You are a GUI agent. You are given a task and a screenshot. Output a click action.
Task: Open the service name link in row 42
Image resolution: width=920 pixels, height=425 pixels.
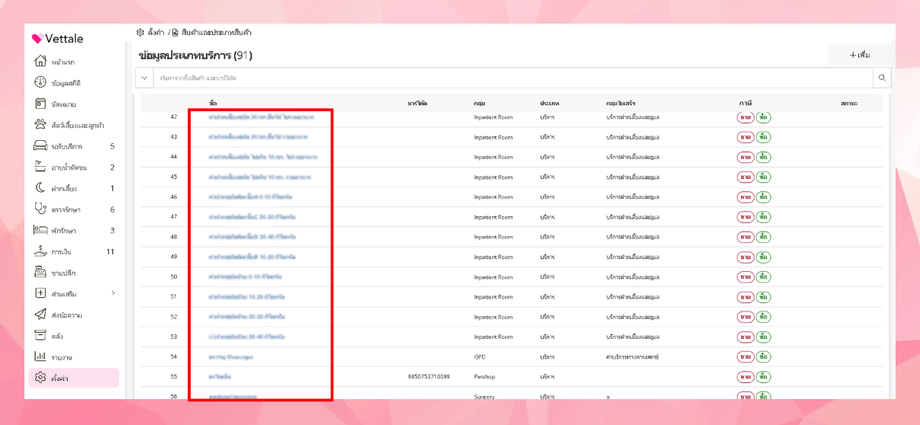[x=261, y=117]
